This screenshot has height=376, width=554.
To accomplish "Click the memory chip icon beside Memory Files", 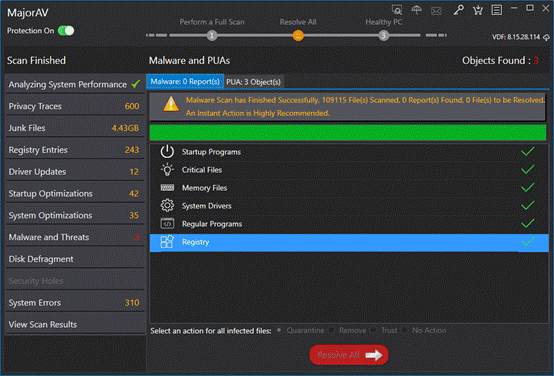I will (167, 188).
